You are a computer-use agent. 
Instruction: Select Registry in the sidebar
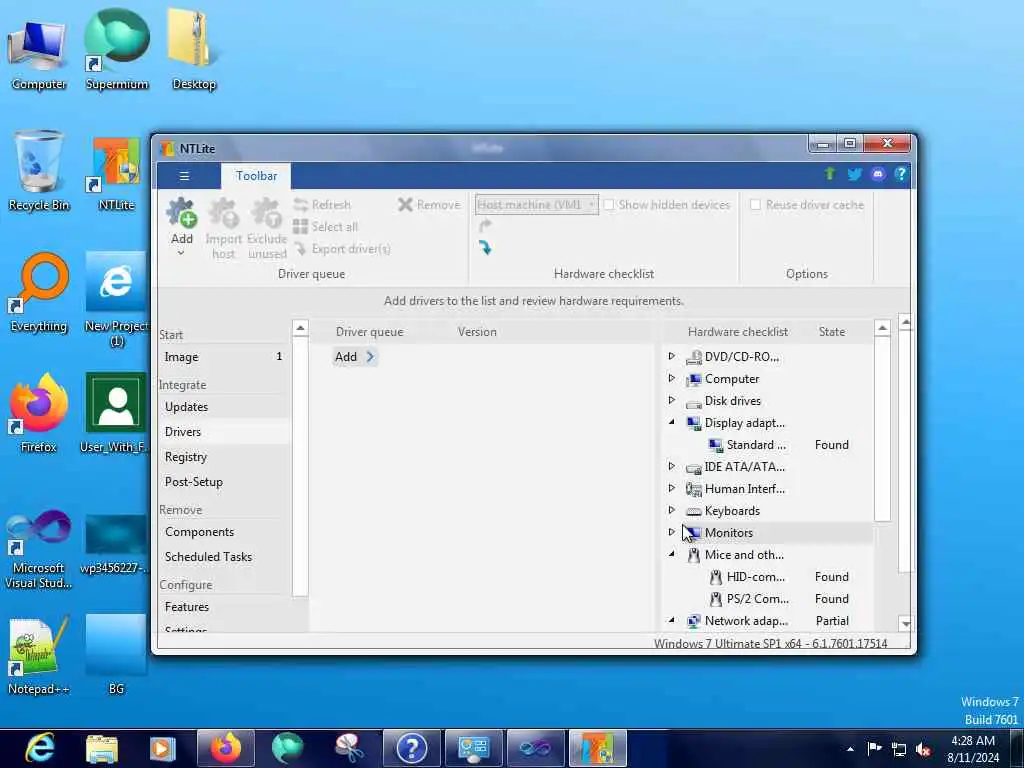tap(223, 456)
